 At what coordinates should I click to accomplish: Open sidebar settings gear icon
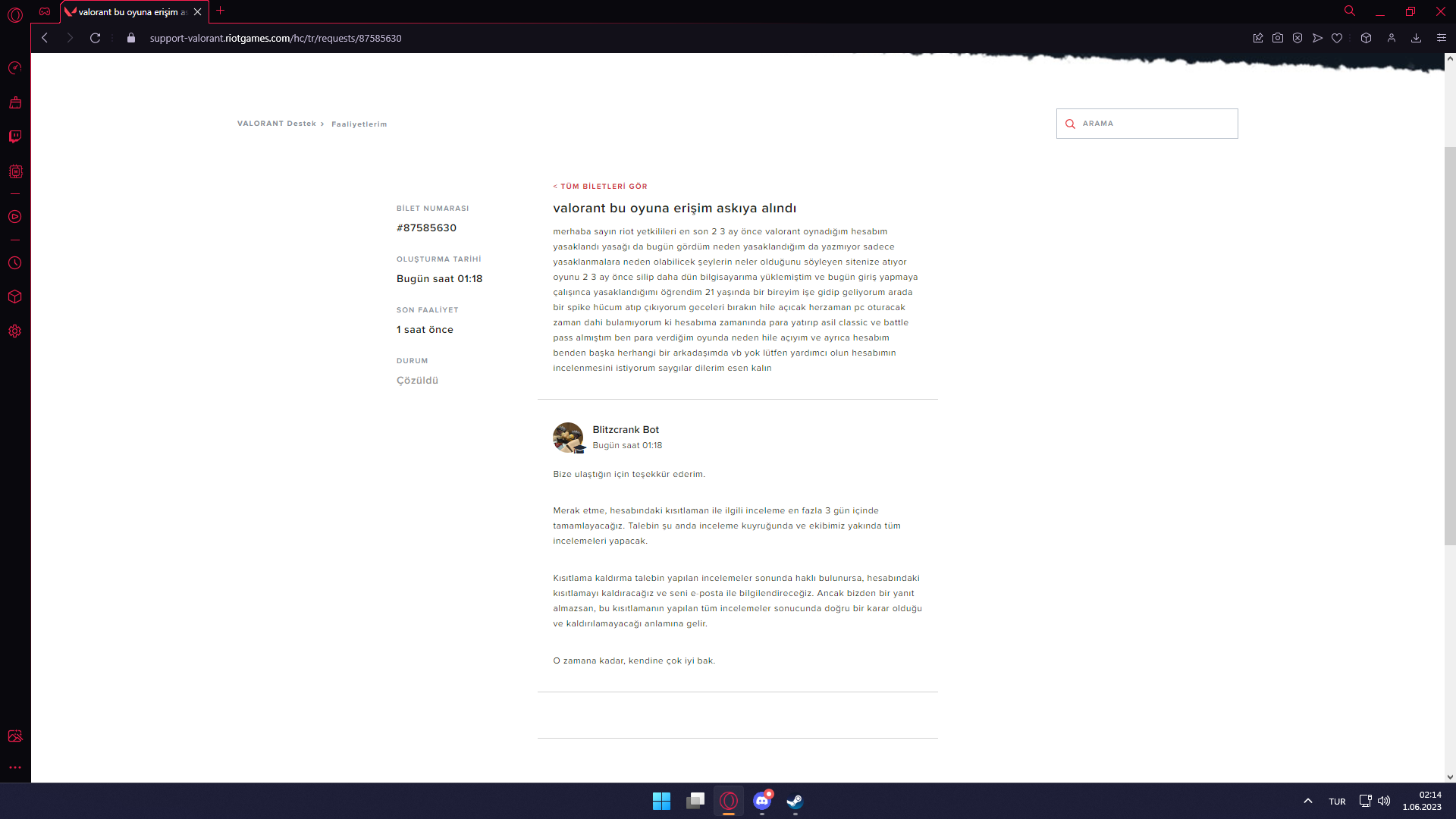15,331
